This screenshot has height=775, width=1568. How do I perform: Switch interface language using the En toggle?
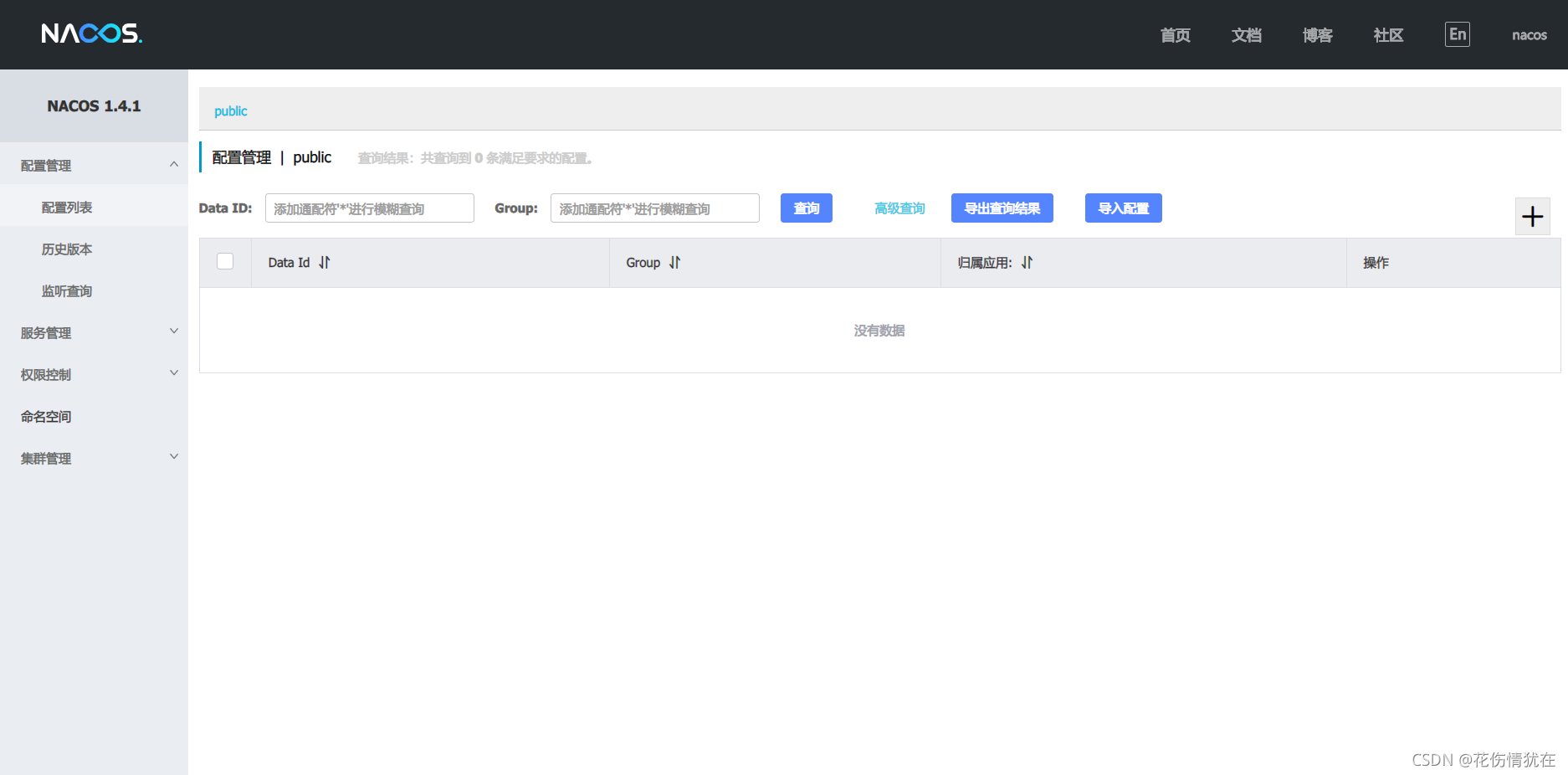1457,34
